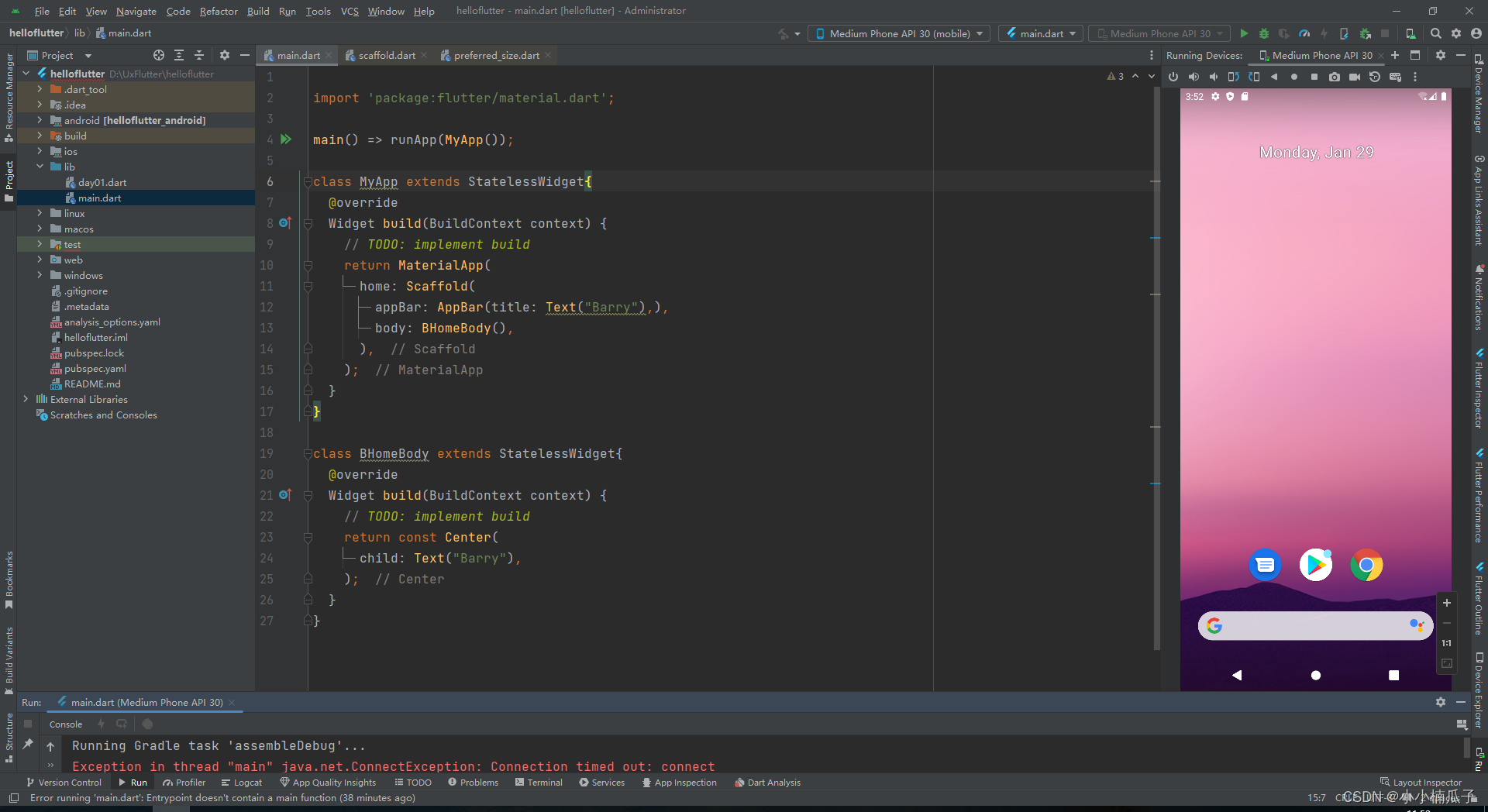Screen dimensions: 1488x812
Task: Raise emulator volume with volume up icon
Action: (1193, 77)
